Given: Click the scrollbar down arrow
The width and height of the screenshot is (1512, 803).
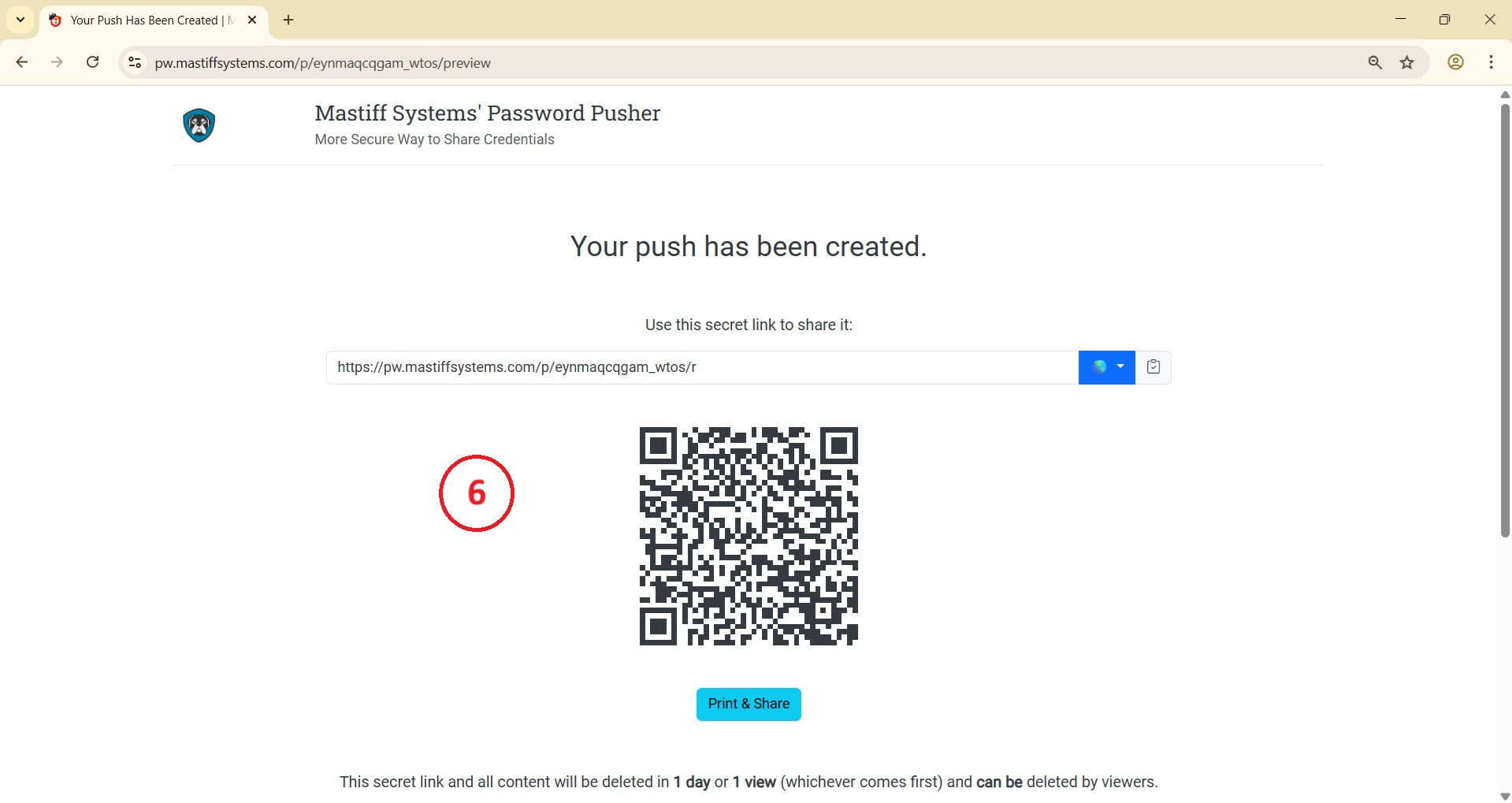Looking at the screenshot, I should pos(1504,796).
